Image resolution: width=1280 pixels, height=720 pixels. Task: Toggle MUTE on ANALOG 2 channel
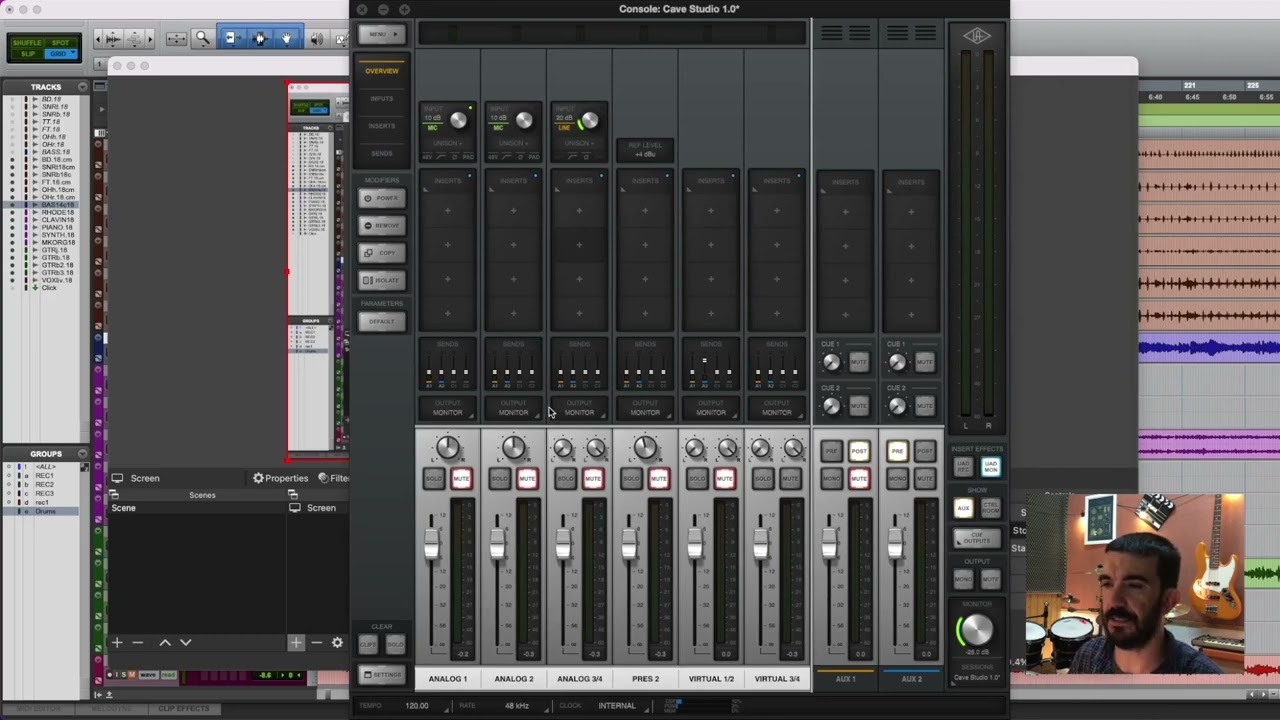(527, 479)
